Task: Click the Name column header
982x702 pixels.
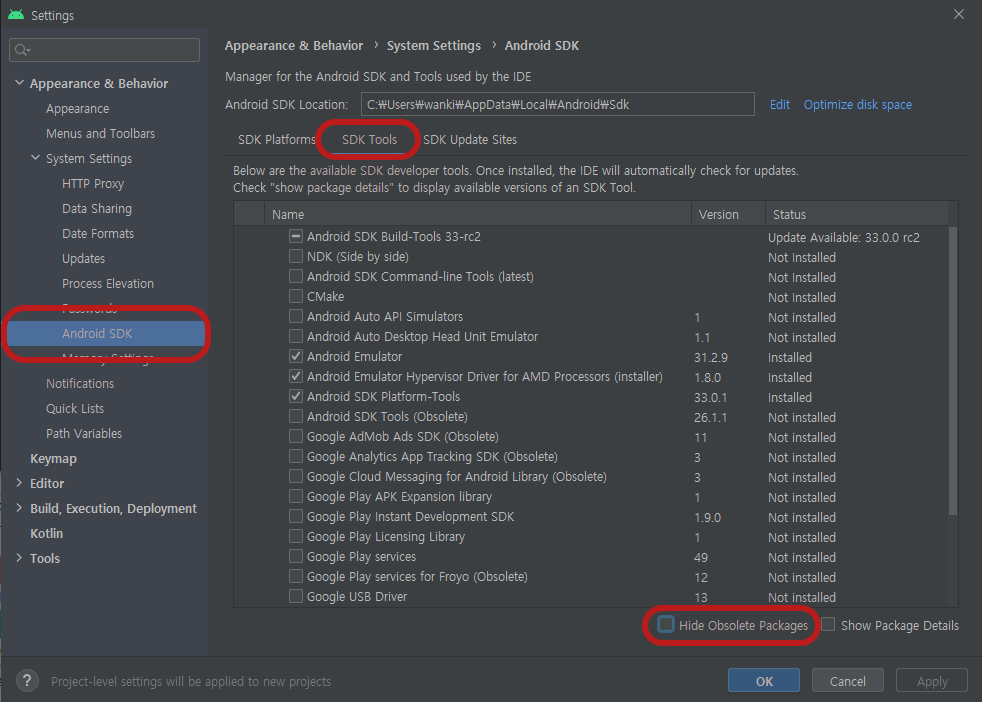Action: point(478,214)
